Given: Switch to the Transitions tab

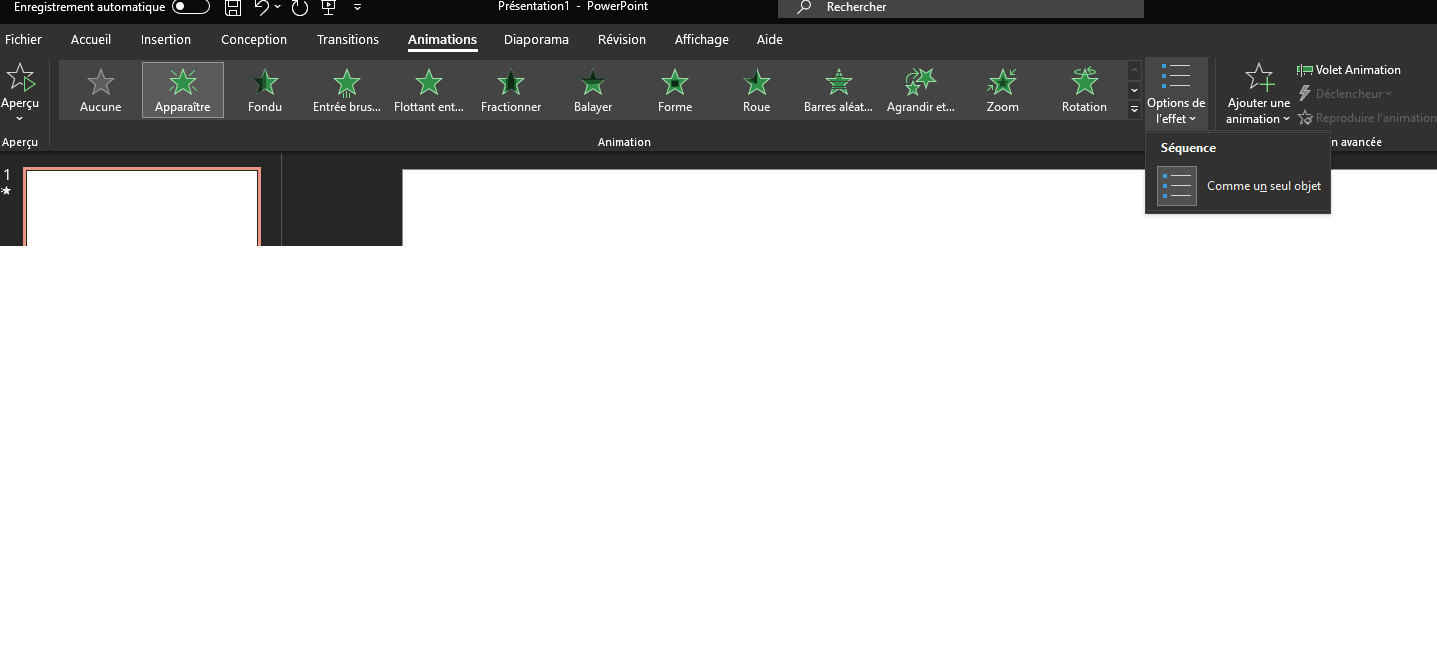Looking at the screenshot, I should coord(348,40).
